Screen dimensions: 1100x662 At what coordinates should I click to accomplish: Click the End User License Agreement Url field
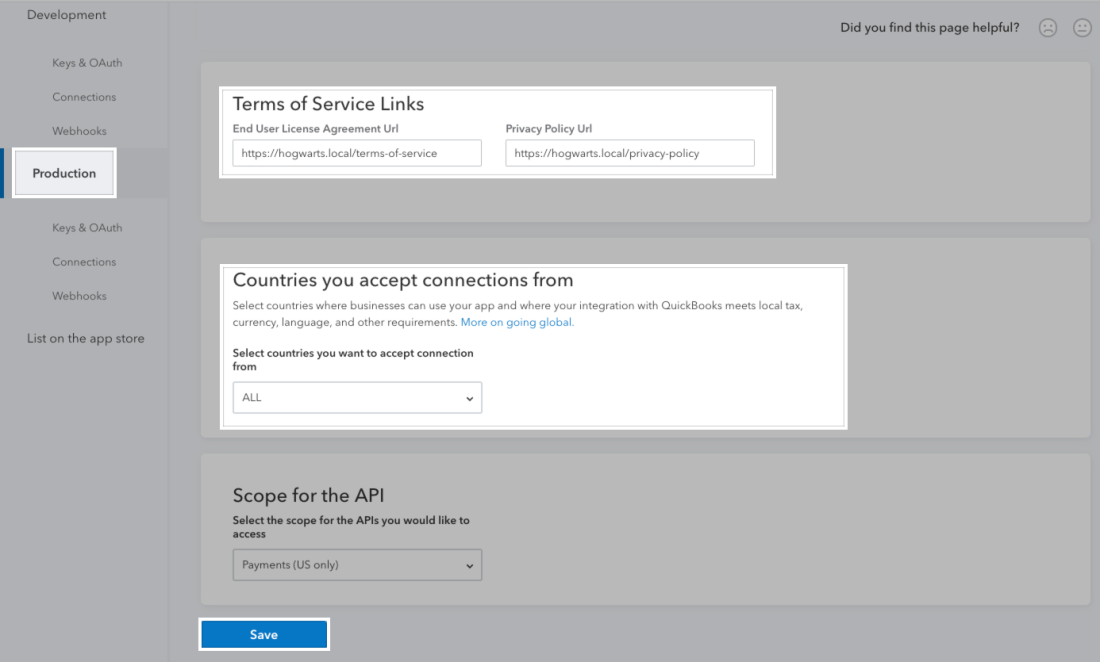(357, 152)
